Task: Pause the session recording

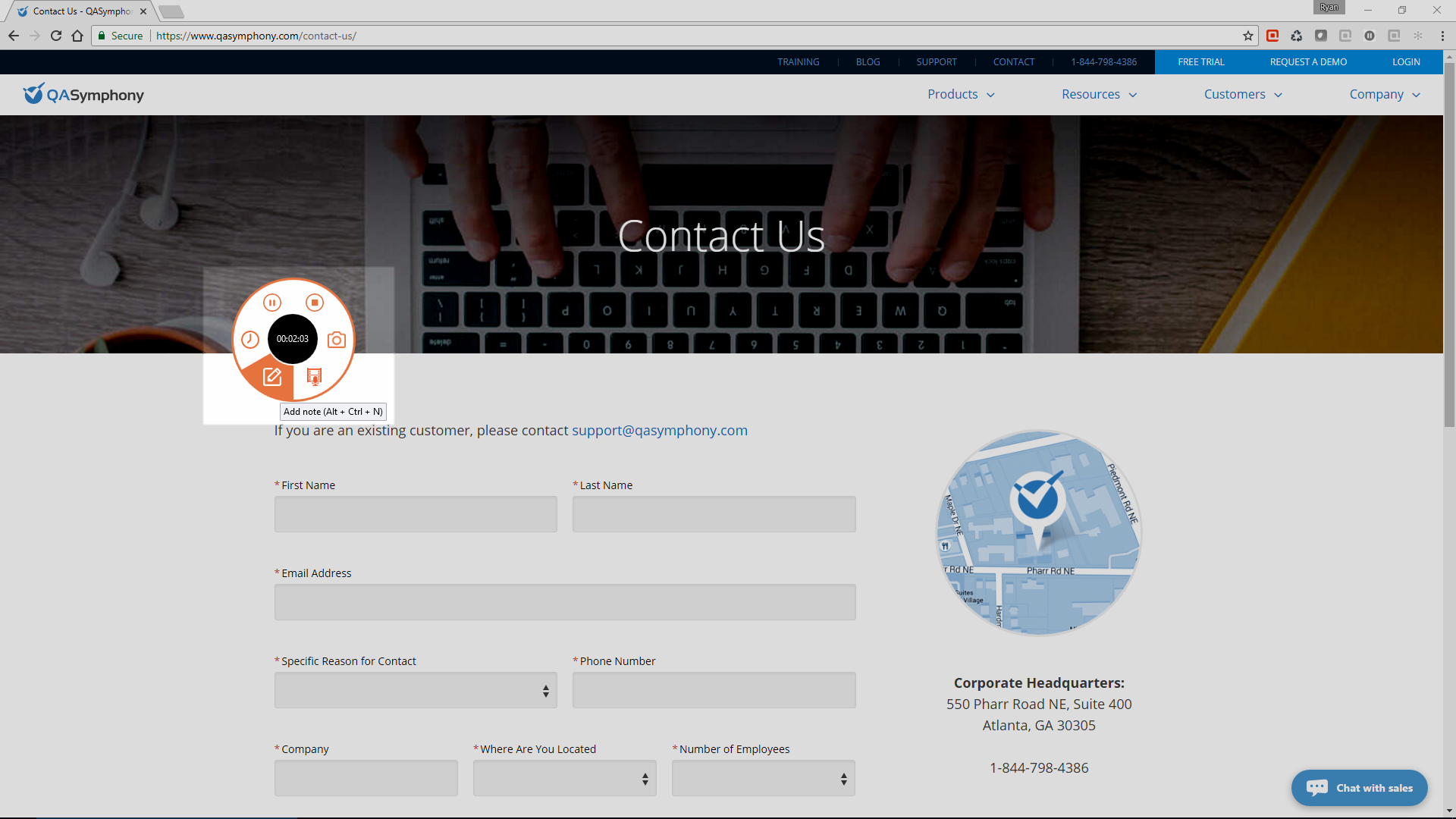Action: pos(272,303)
